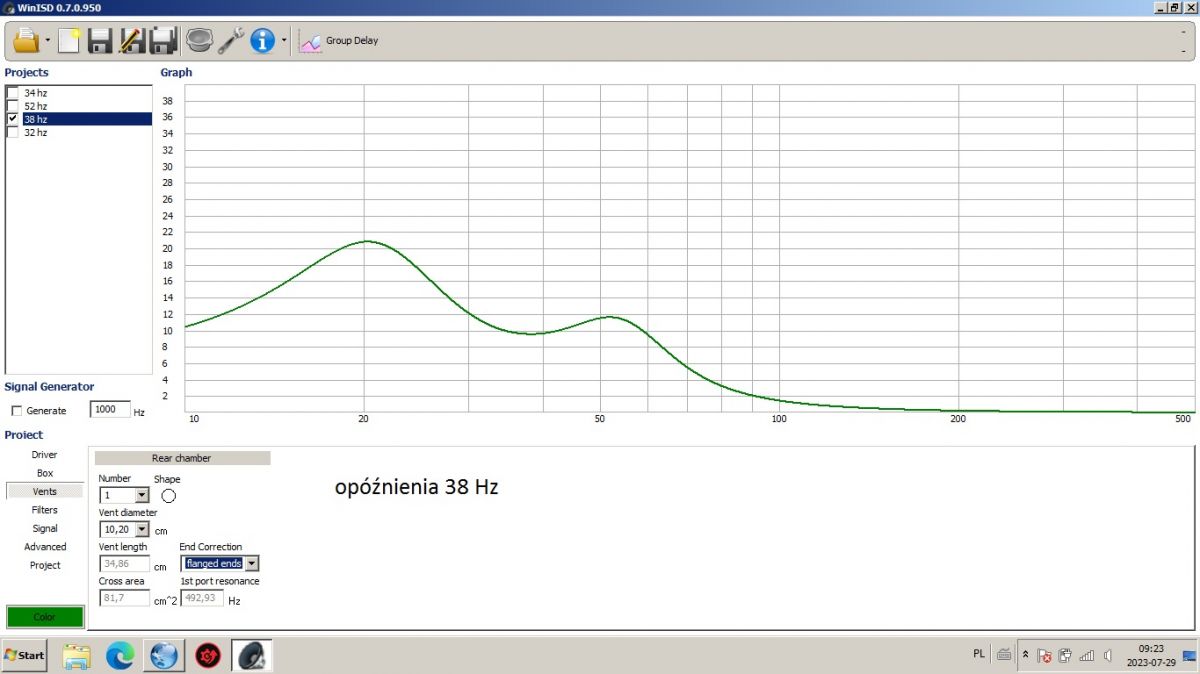Select the 34 hz project row
The width and height of the screenshot is (1200, 674).
[86, 93]
